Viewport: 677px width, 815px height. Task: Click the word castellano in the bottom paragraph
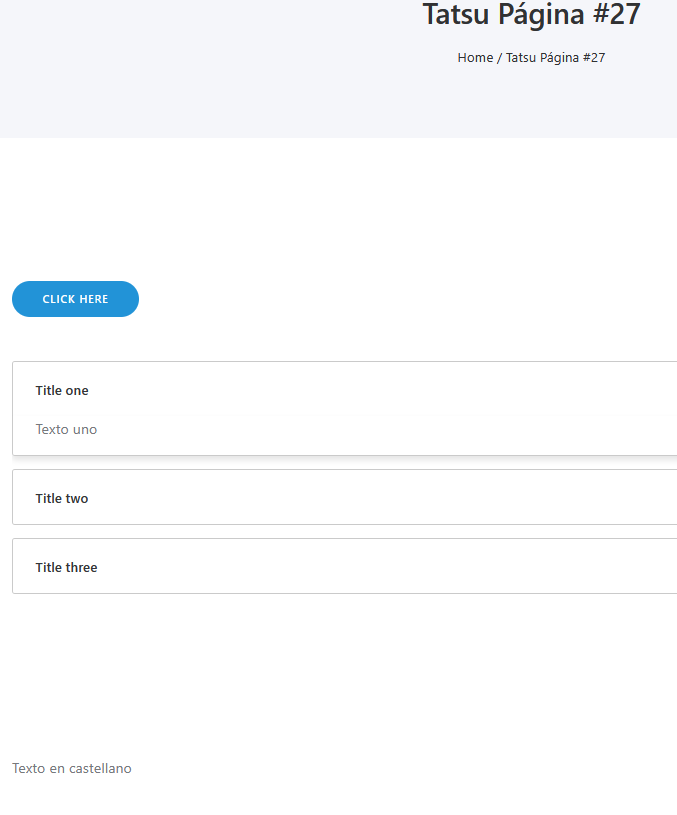tap(100, 769)
